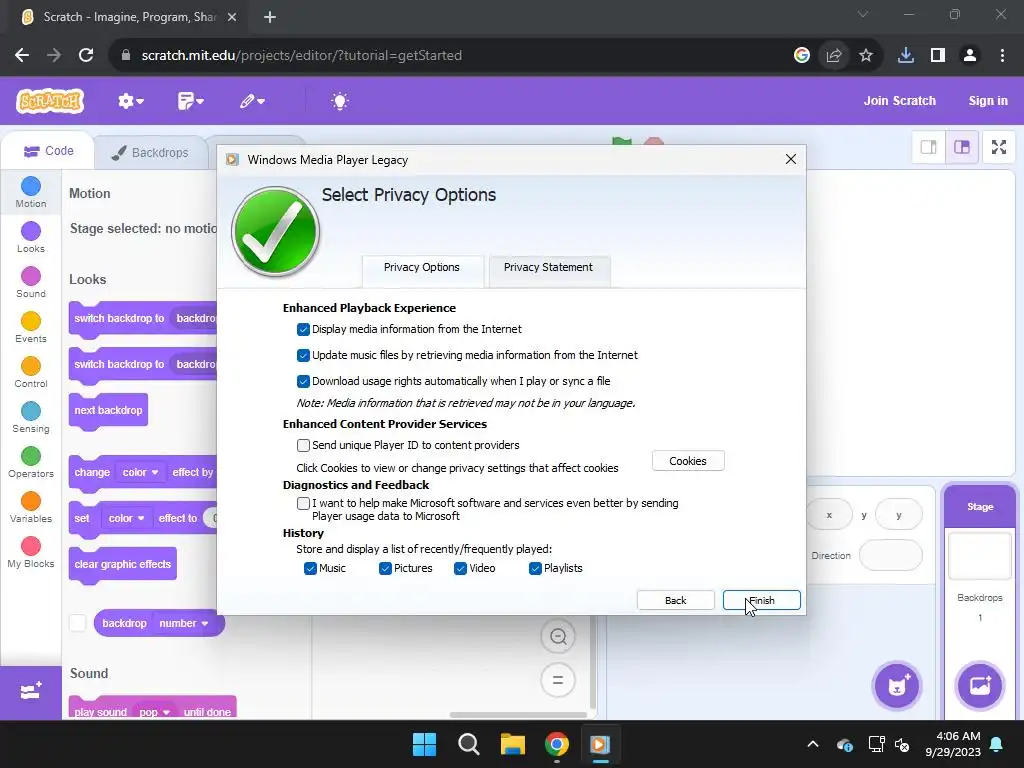The height and width of the screenshot is (768, 1024).
Task: Toggle Download usage rights automatically checkbox
Action: click(x=303, y=381)
